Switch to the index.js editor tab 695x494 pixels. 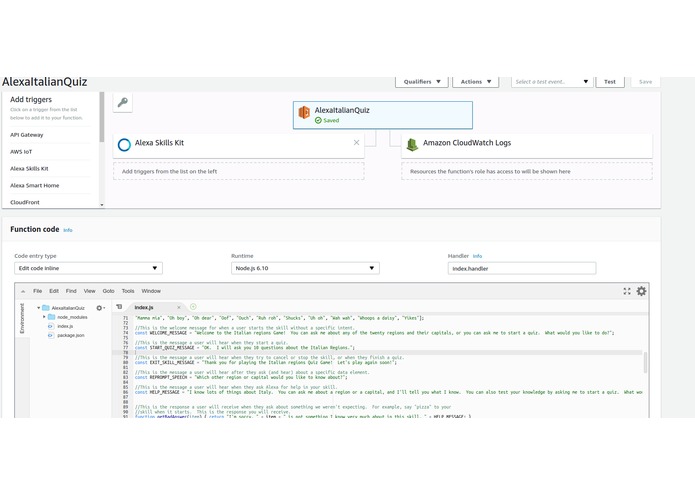144,307
